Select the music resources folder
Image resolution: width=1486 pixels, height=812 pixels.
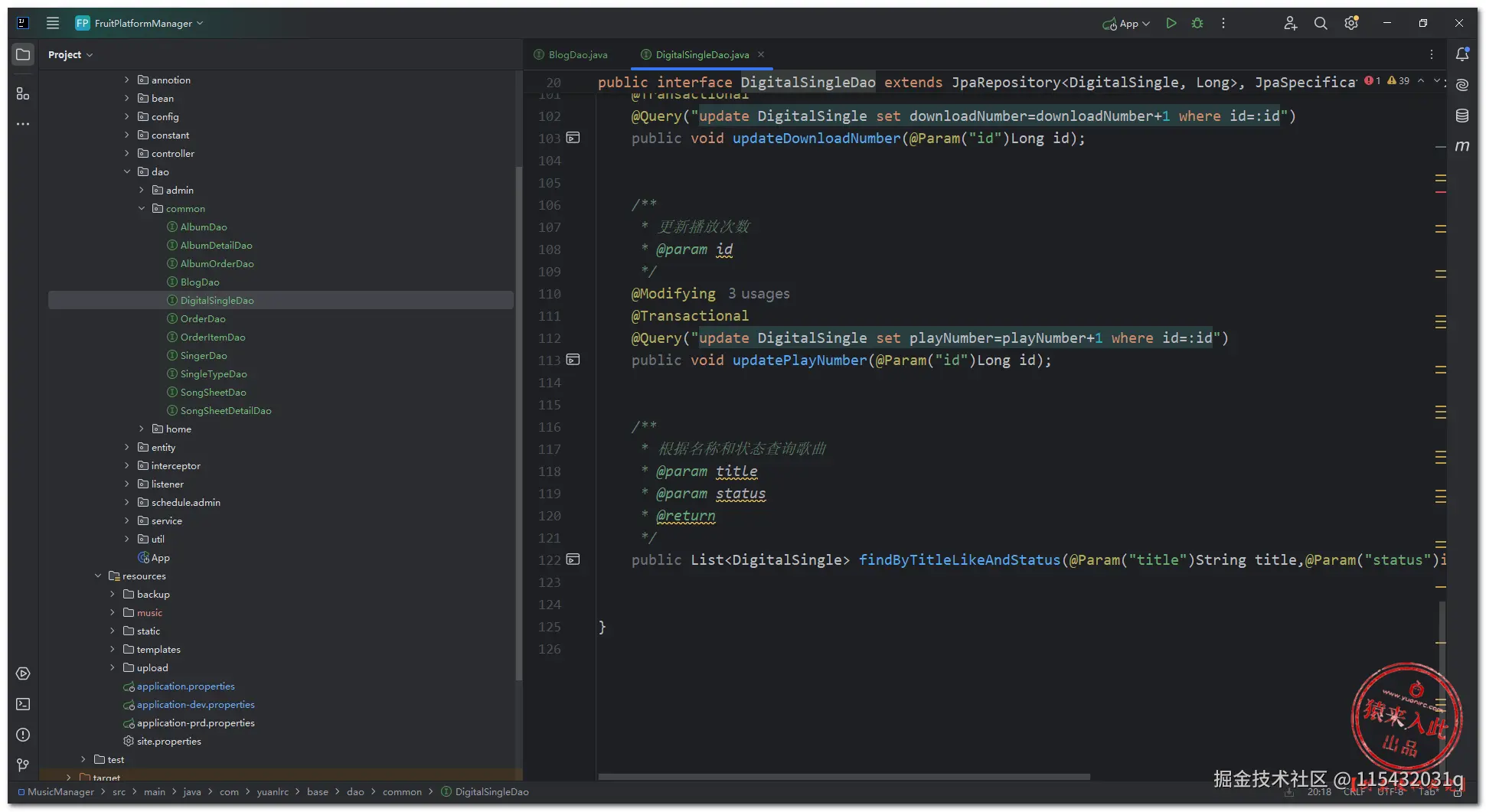[x=149, y=612]
